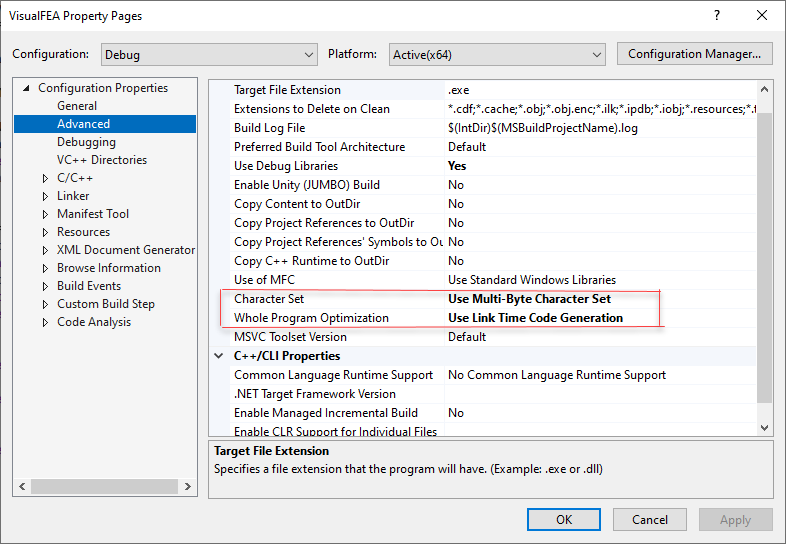Expand the XML Document Generator arrow
Viewport: 786px width, 544px height.
(45, 251)
